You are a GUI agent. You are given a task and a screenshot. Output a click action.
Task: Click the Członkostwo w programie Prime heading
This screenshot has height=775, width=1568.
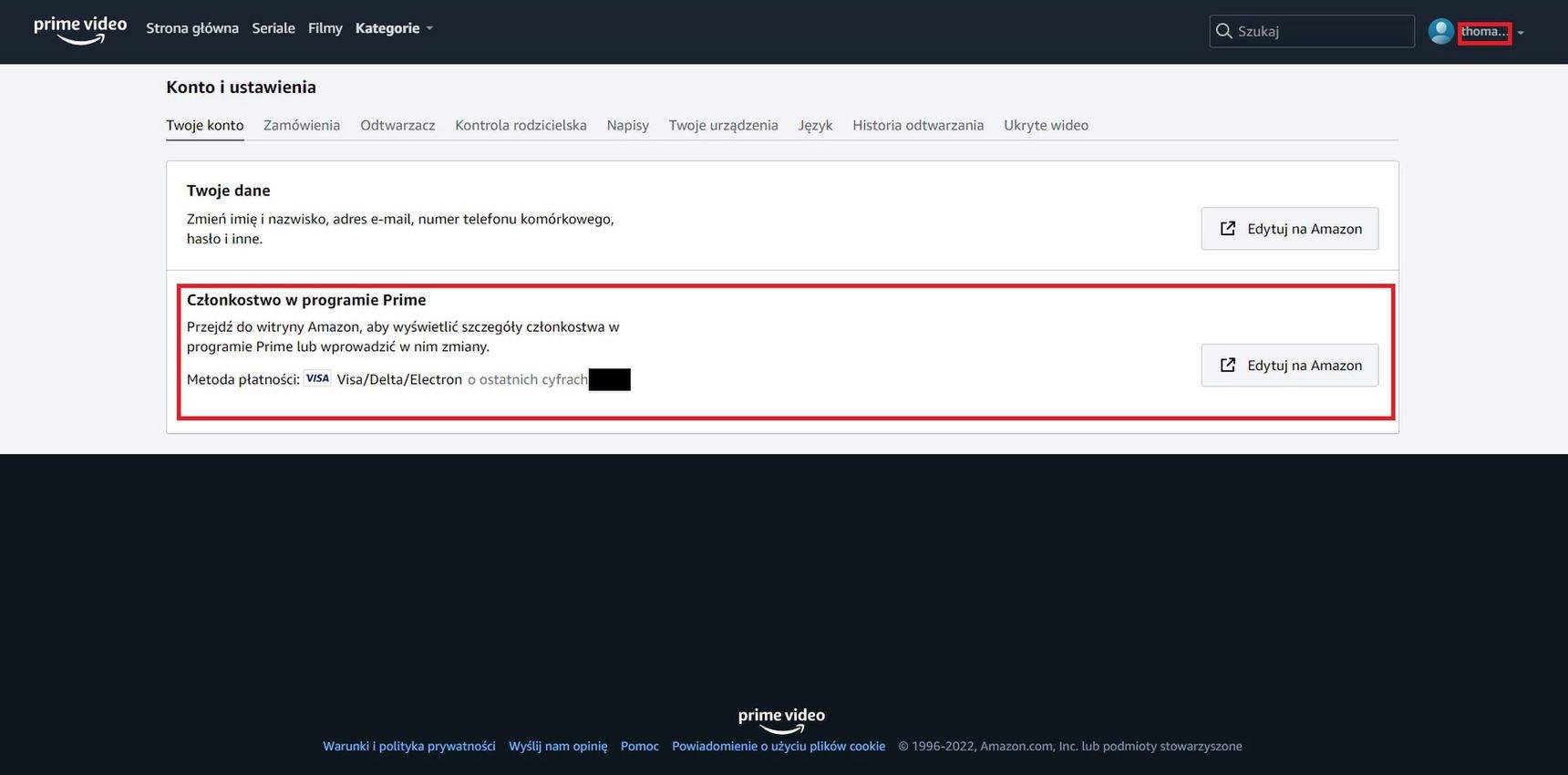(x=306, y=300)
